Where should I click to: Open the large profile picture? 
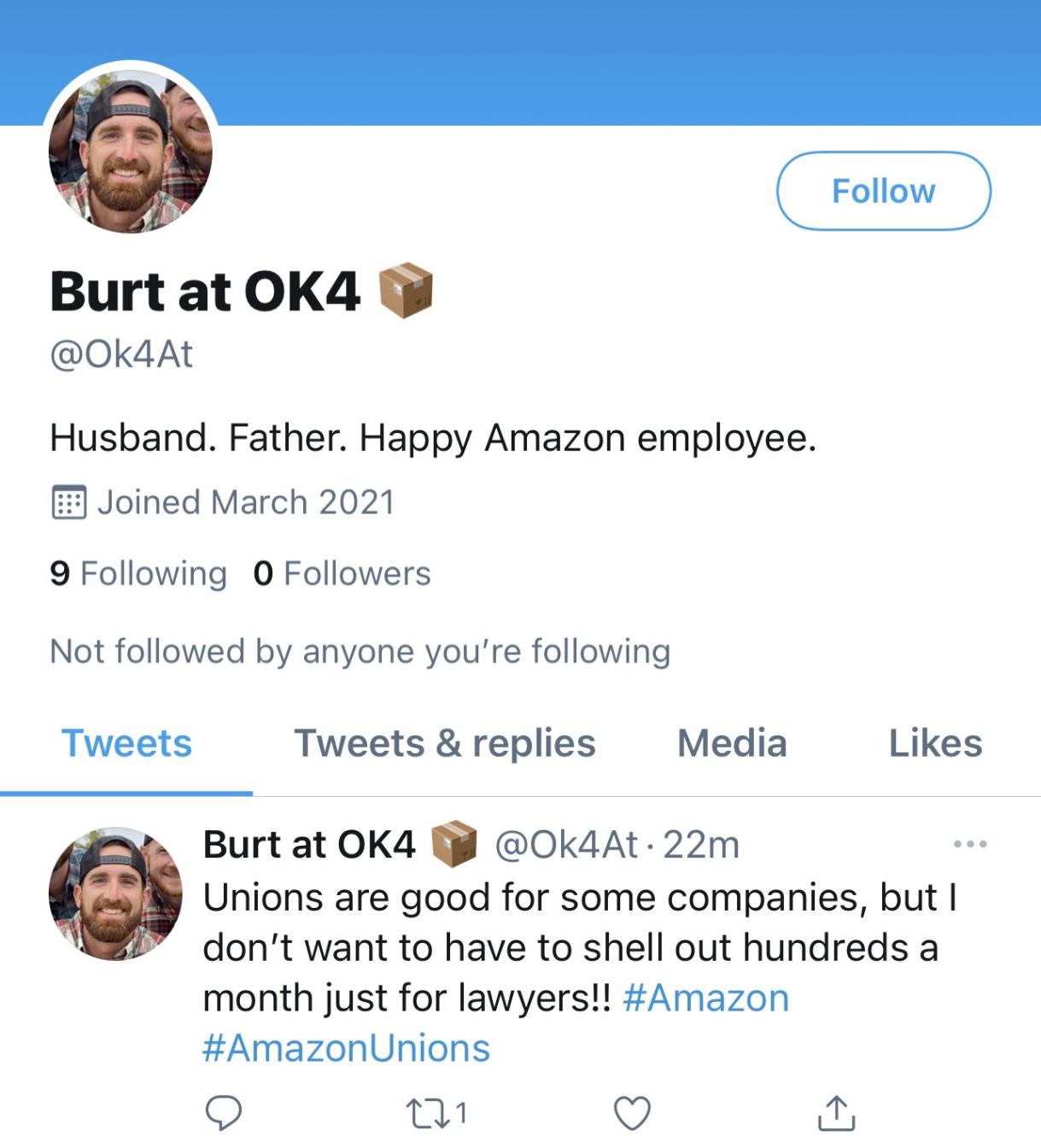tap(130, 151)
